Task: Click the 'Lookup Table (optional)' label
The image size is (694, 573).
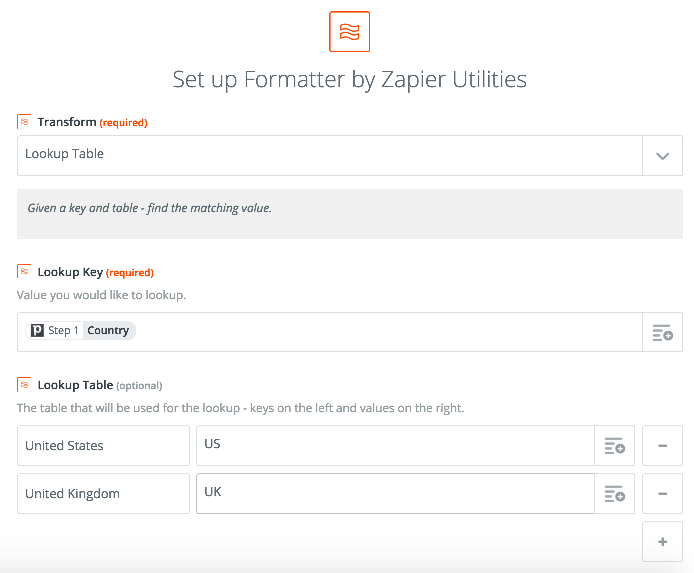Action: click(100, 385)
